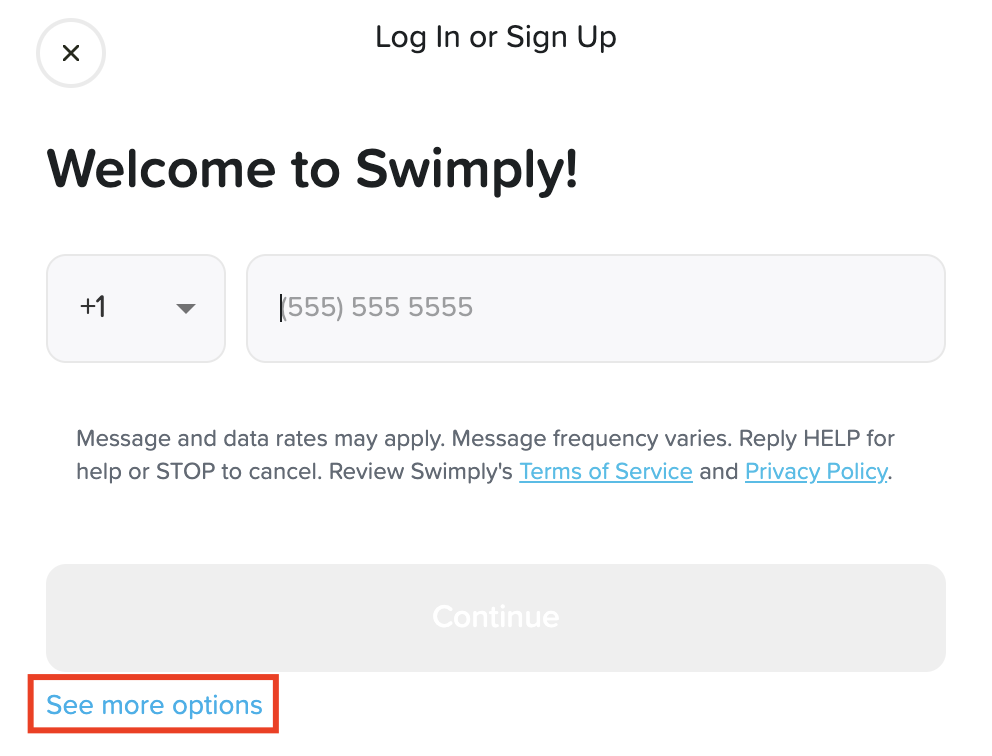Image resolution: width=992 pixels, height=756 pixels.
Task: Click the Log In or Sign Up title
Action: (x=495, y=38)
